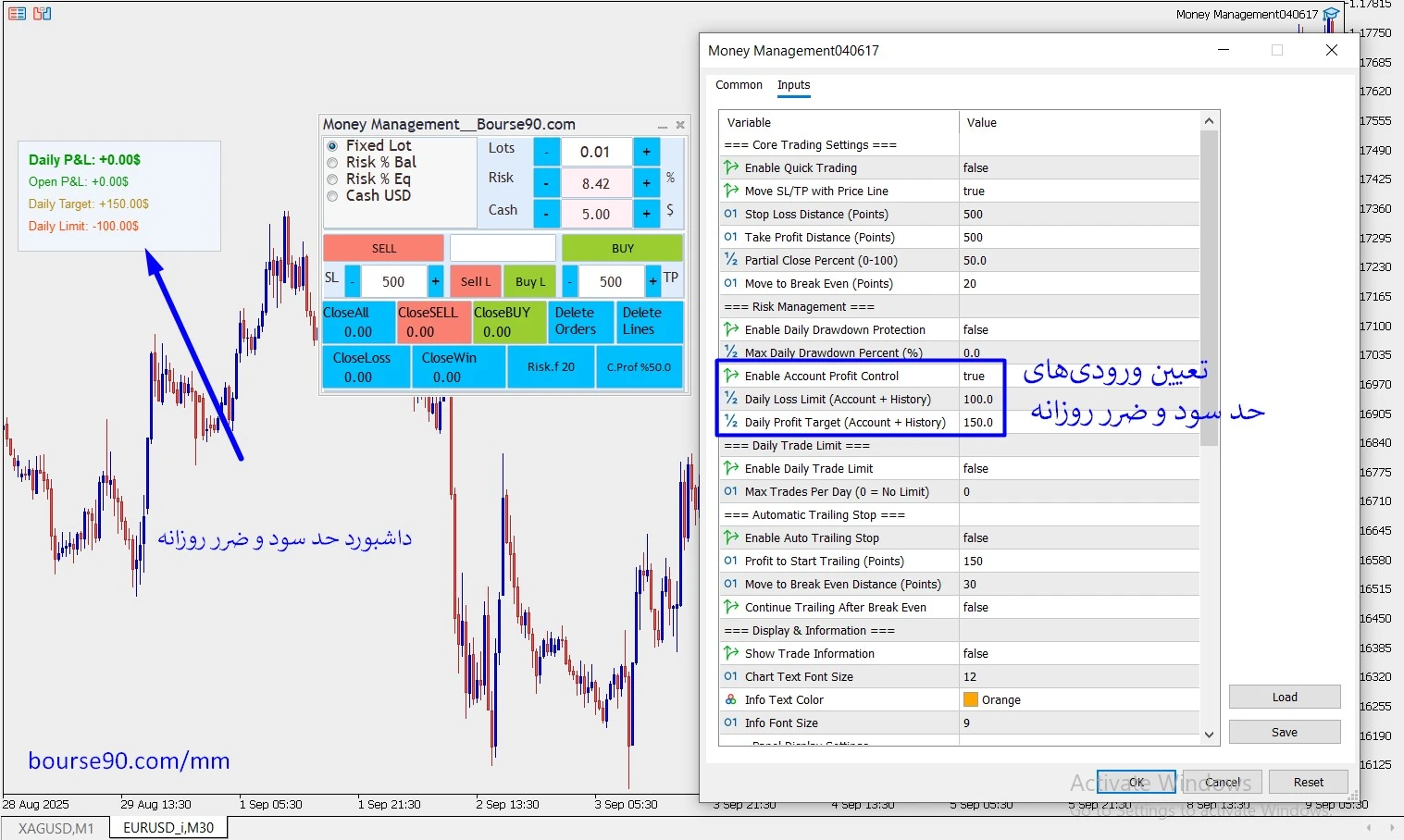1404x840 pixels.
Task: Select the Risk % Bal radio button
Action: pos(332,163)
